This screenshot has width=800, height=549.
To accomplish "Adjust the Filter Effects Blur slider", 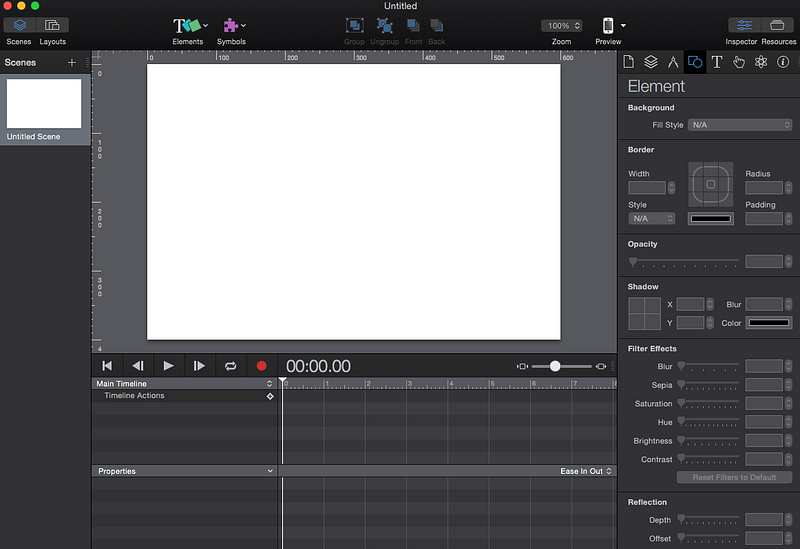I will [708, 366].
